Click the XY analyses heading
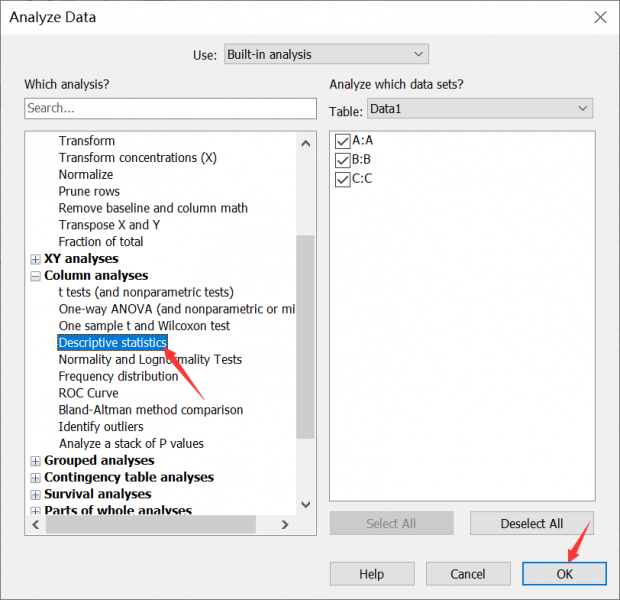620x600 pixels. coord(81,259)
